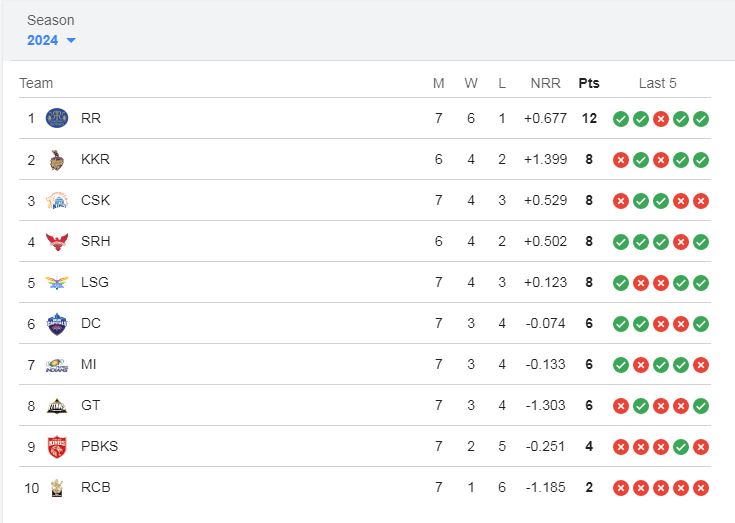Click the PBKS team logo
The height and width of the screenshot is (523, 735).
coord(57,447)
